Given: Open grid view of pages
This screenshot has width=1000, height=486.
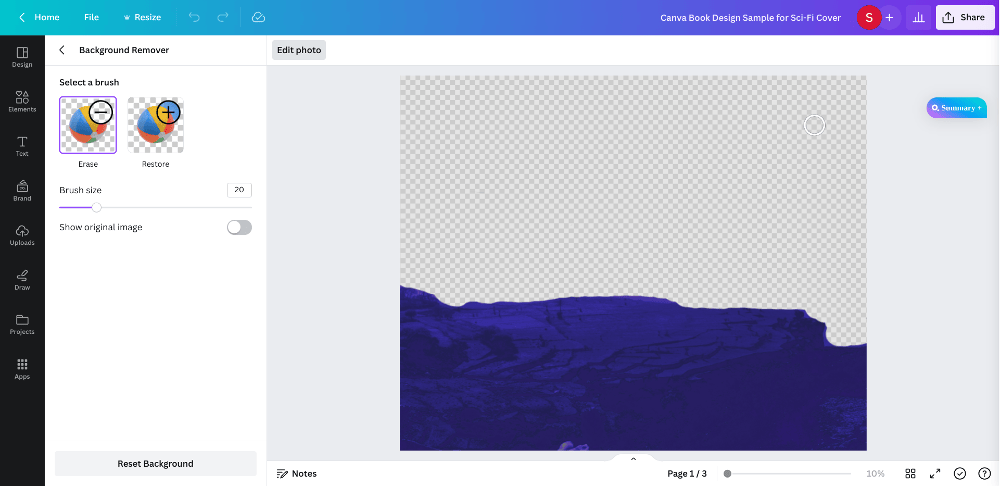Looking at the screenshot, I should click(911, 473).
